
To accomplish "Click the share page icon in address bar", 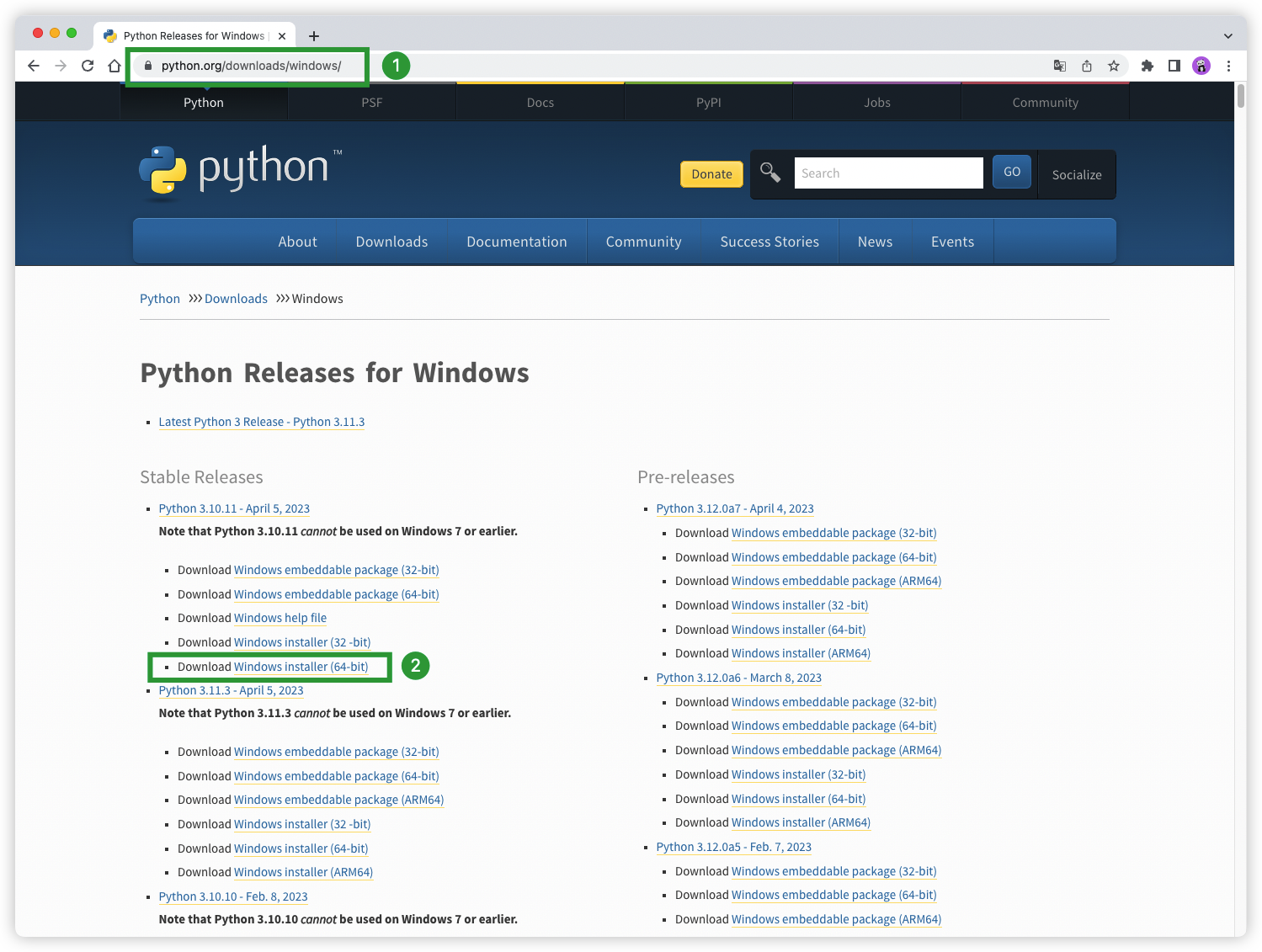I will [1087, 66].
